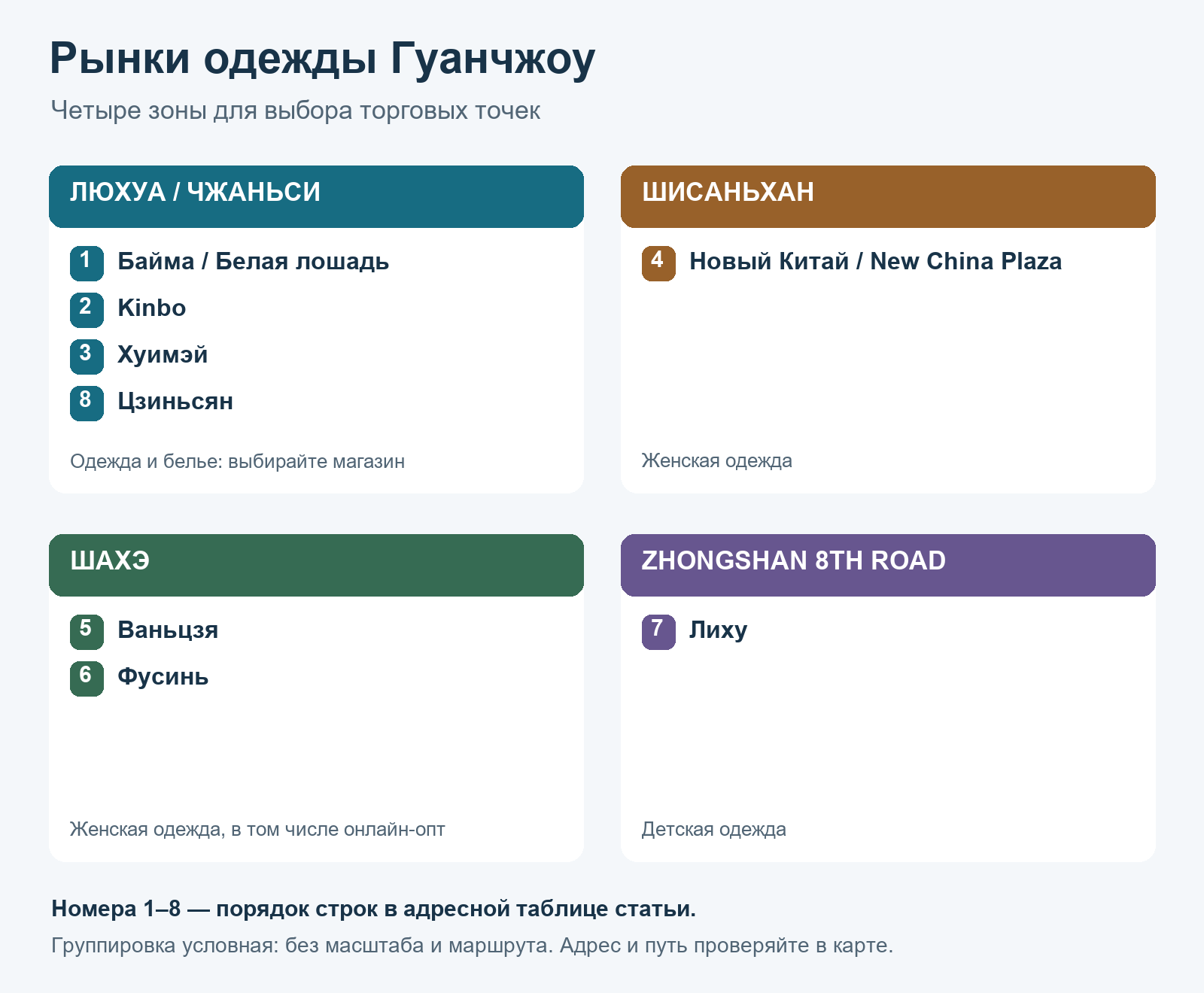Click the "ШИСАНЬХАН" zone header

888,196
